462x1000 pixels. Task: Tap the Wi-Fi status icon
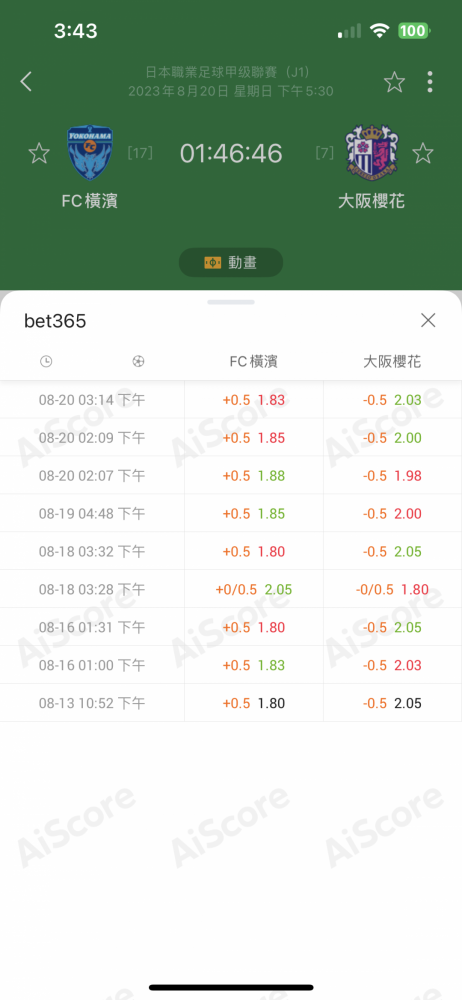pyautogui.click(x=380, y=31)
